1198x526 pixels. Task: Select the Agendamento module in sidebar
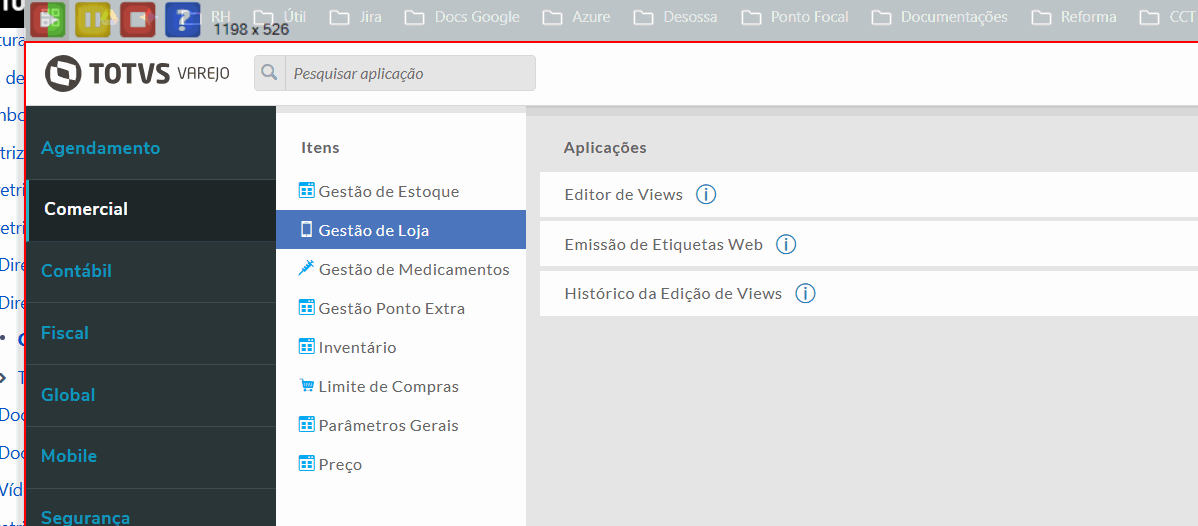click(100, 148)
